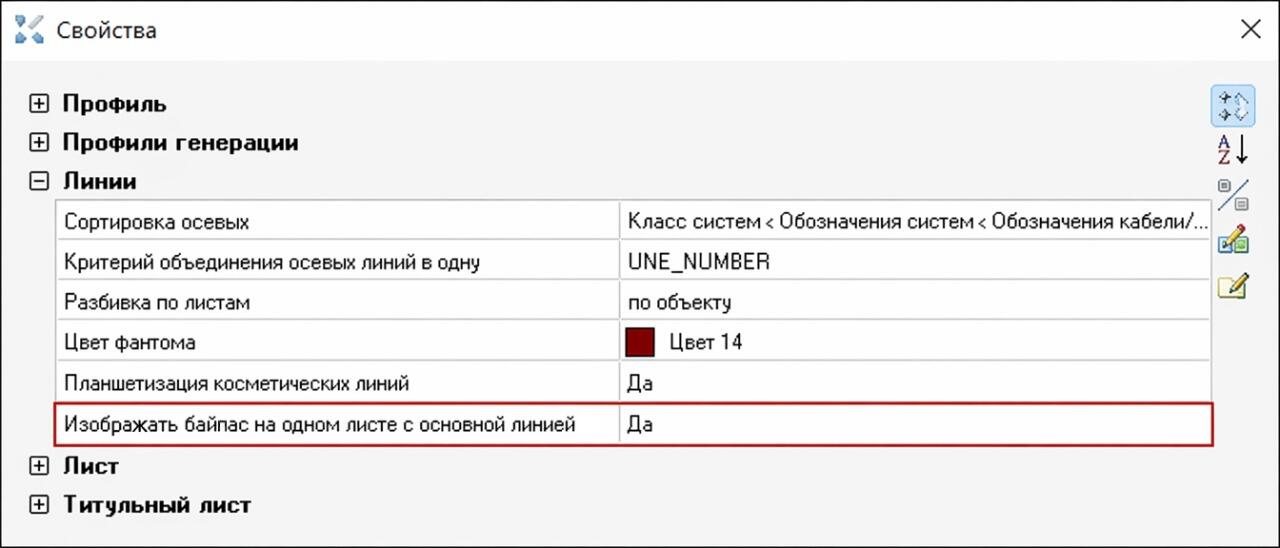Click the Цвет 14 dark red swatch
The height and width of the screenshot is (548, 1280).
tap(640, 342)
